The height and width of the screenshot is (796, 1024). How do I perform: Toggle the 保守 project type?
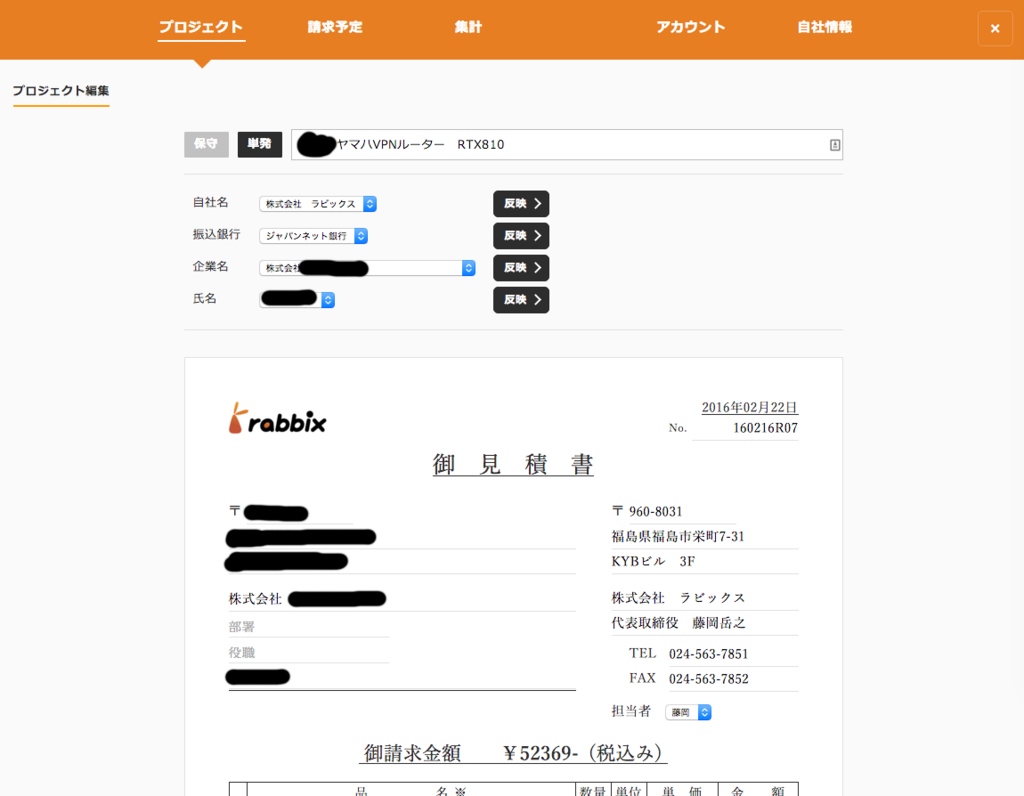[206, 144]
